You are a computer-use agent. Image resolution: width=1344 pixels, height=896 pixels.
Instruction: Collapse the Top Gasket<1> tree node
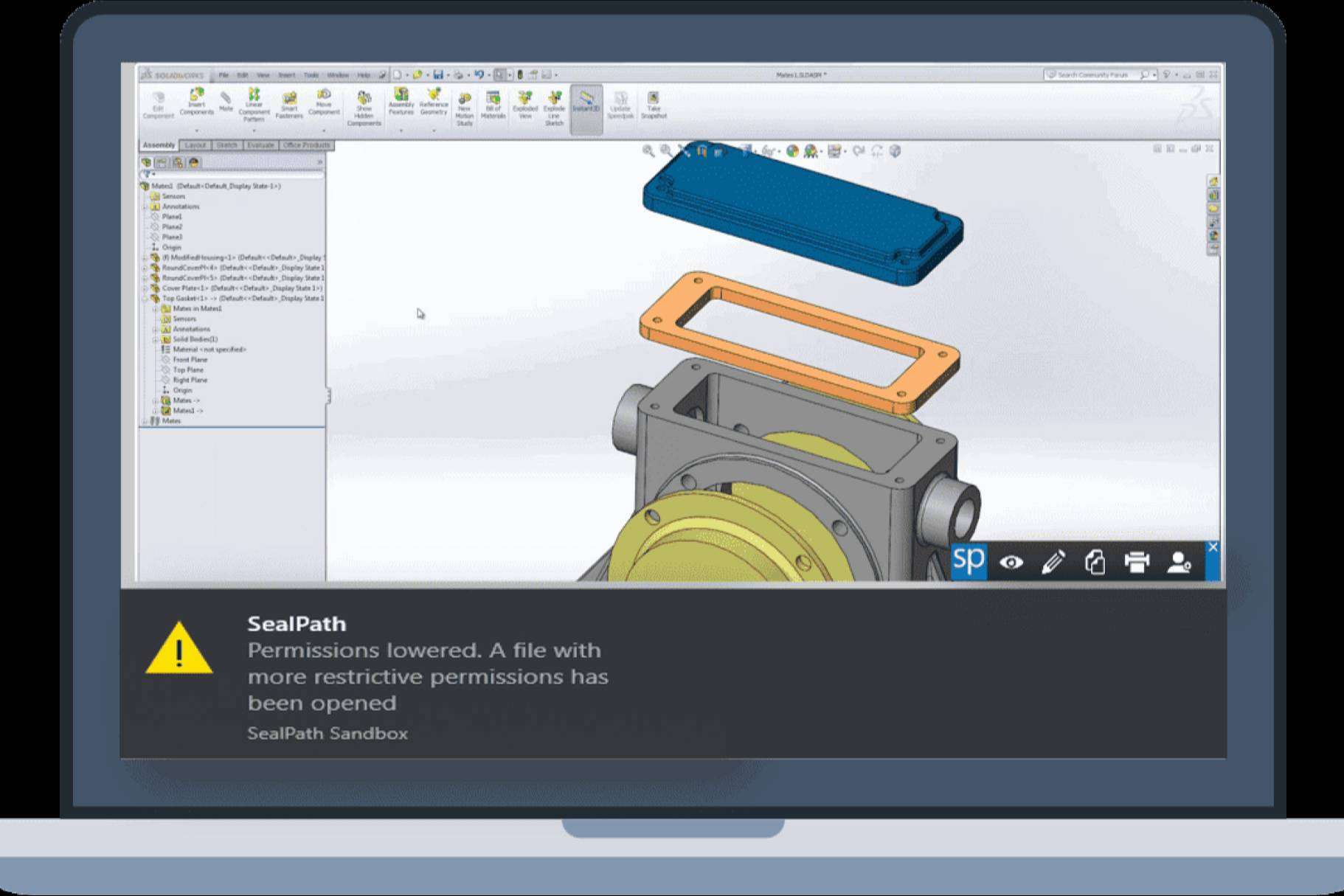[x=145, y=299]
